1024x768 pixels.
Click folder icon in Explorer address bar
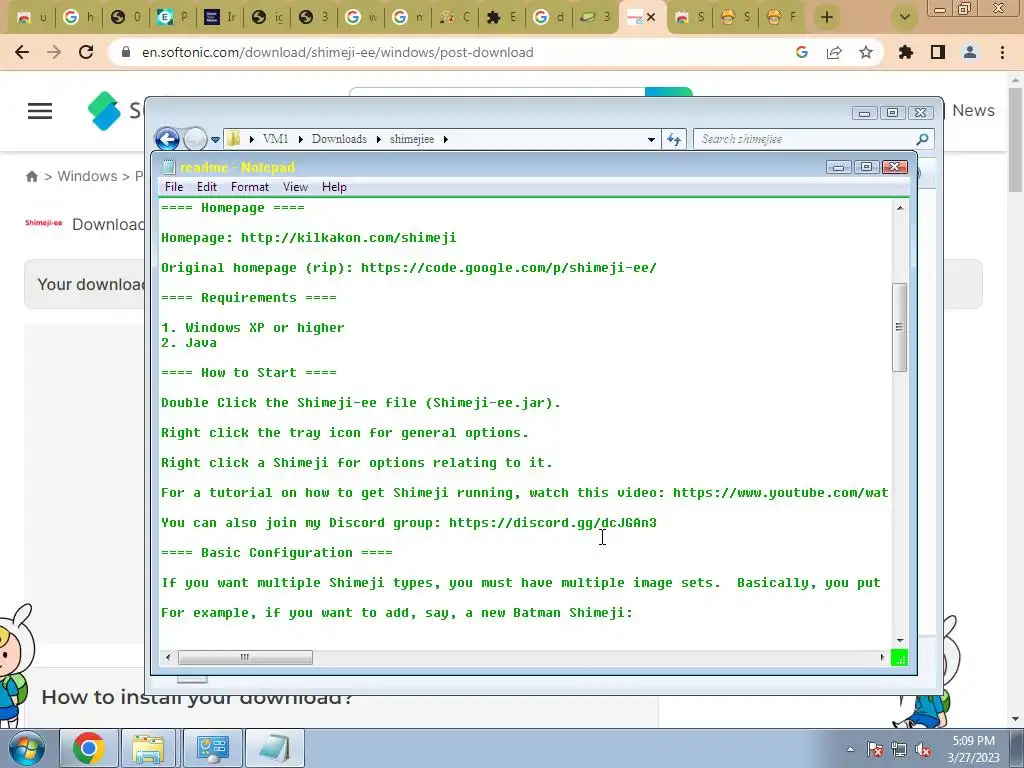point(234,139)
